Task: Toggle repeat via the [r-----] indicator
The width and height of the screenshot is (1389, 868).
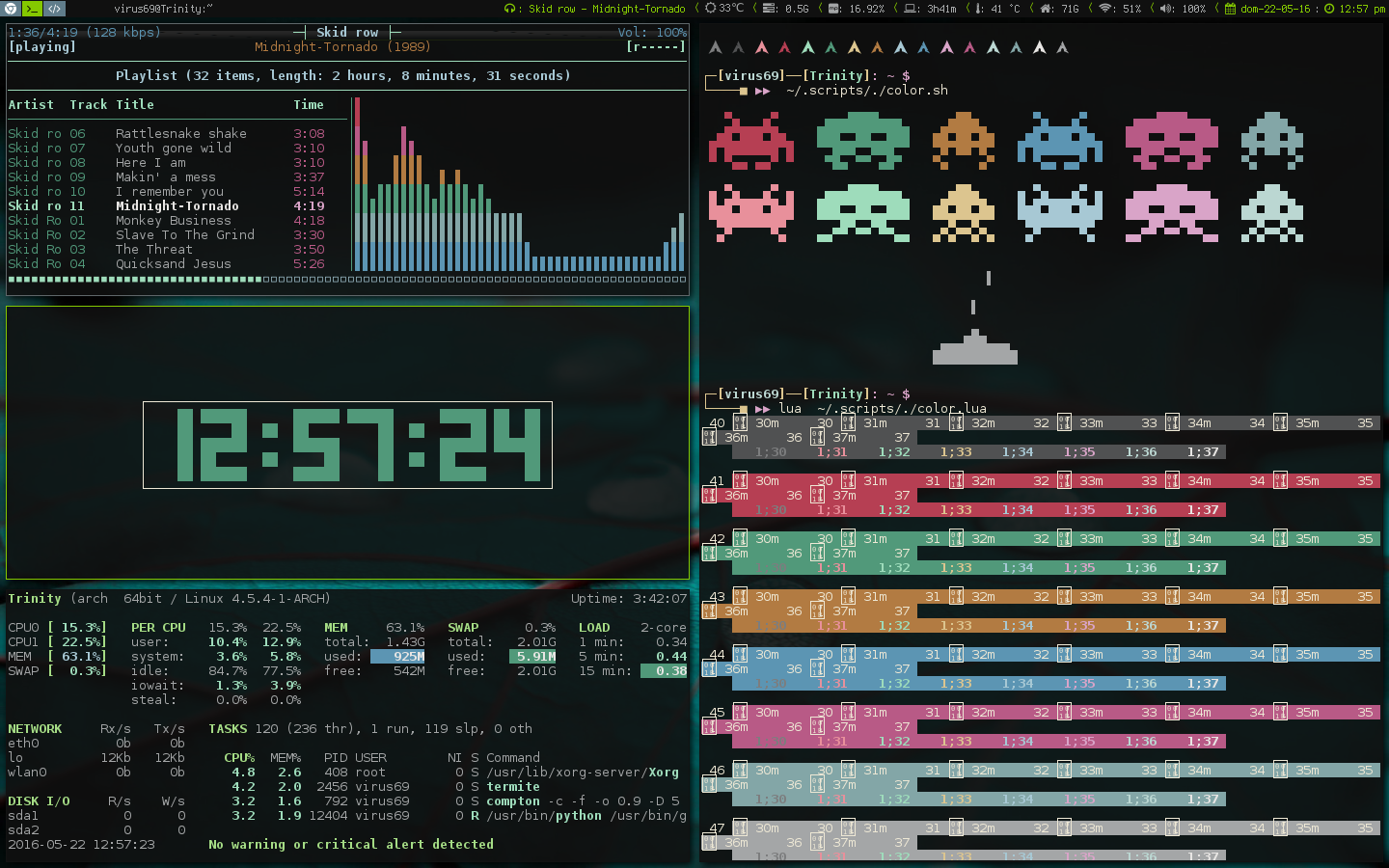Action: [x=658, y=45]
